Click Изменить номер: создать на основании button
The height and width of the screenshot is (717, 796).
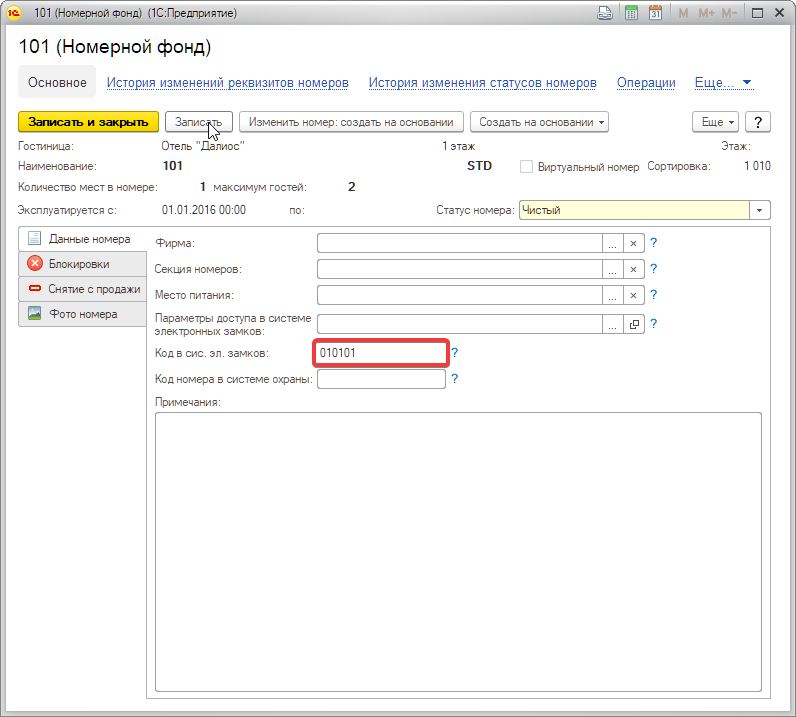pyautogui.click(x=351, y=122)
